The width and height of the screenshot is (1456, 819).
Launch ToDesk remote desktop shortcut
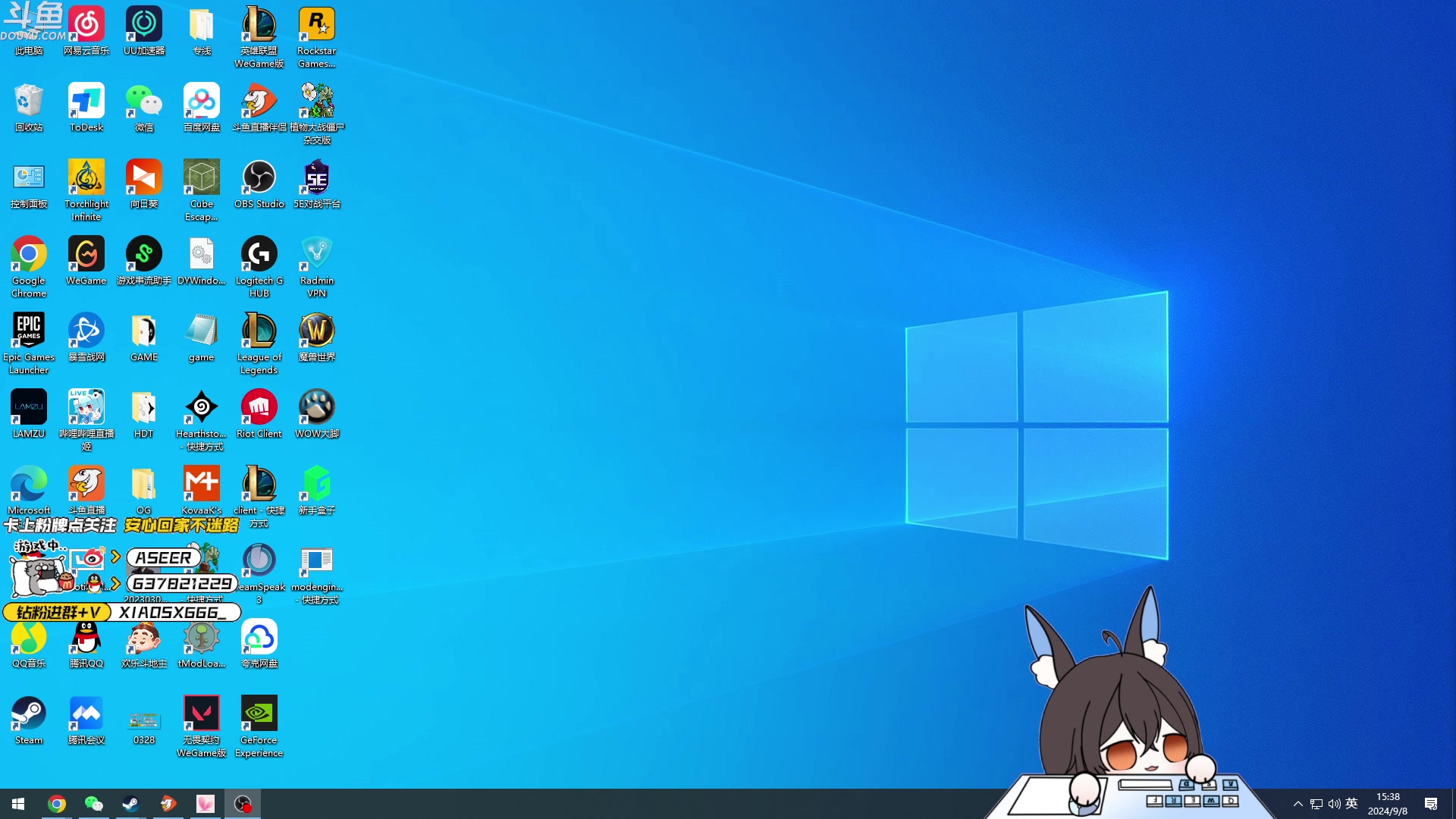point(86,107)
